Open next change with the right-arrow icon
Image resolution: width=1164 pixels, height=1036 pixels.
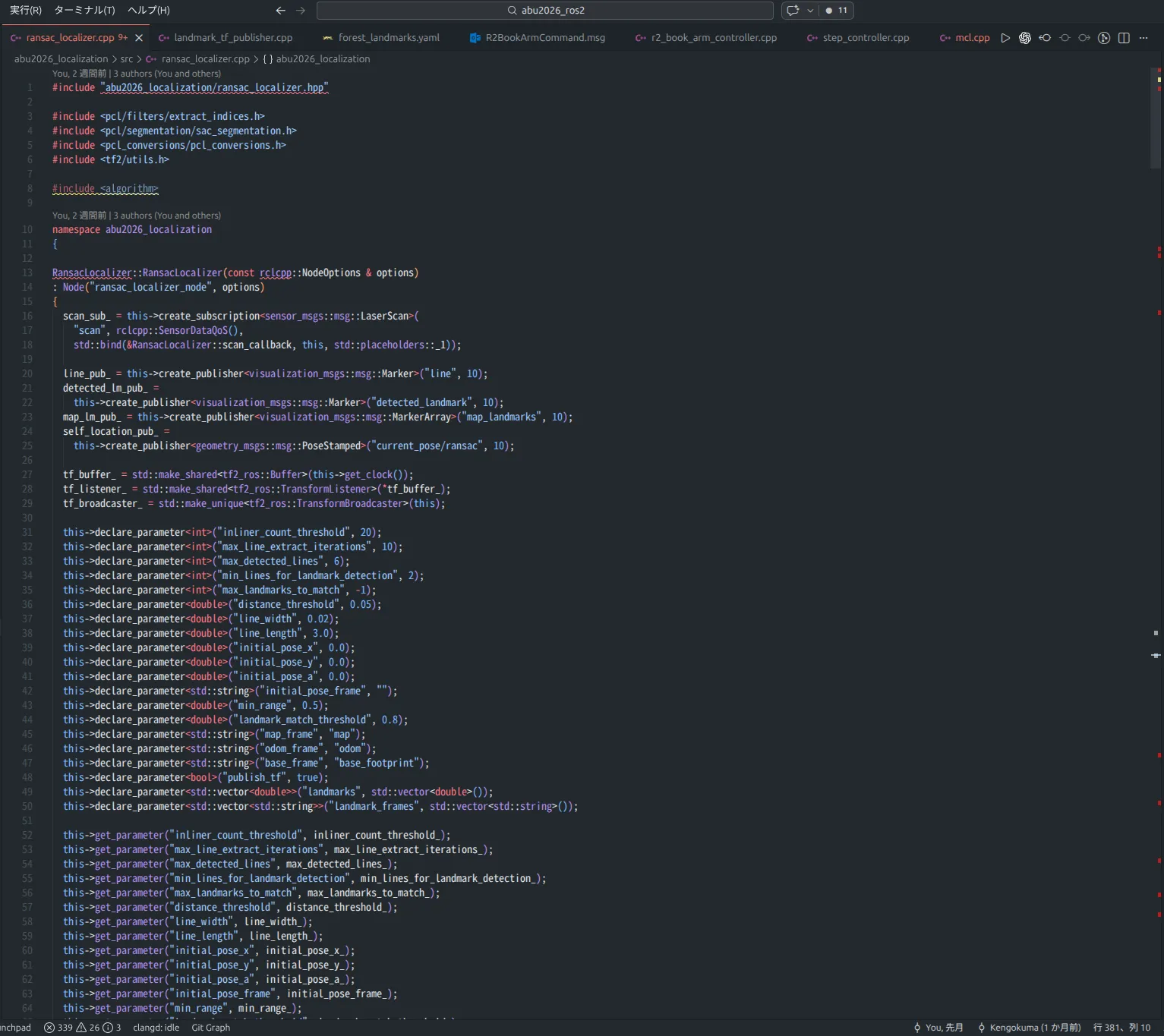(1084, 38)
